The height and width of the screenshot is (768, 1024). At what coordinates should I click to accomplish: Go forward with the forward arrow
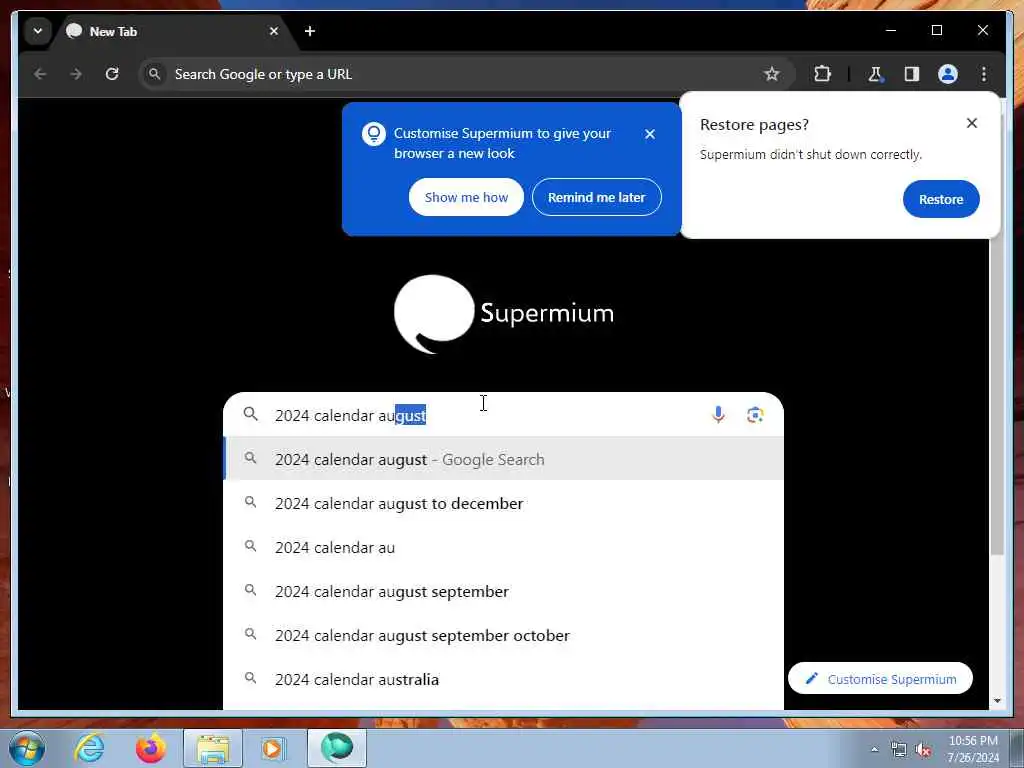(x=76, y=74)
